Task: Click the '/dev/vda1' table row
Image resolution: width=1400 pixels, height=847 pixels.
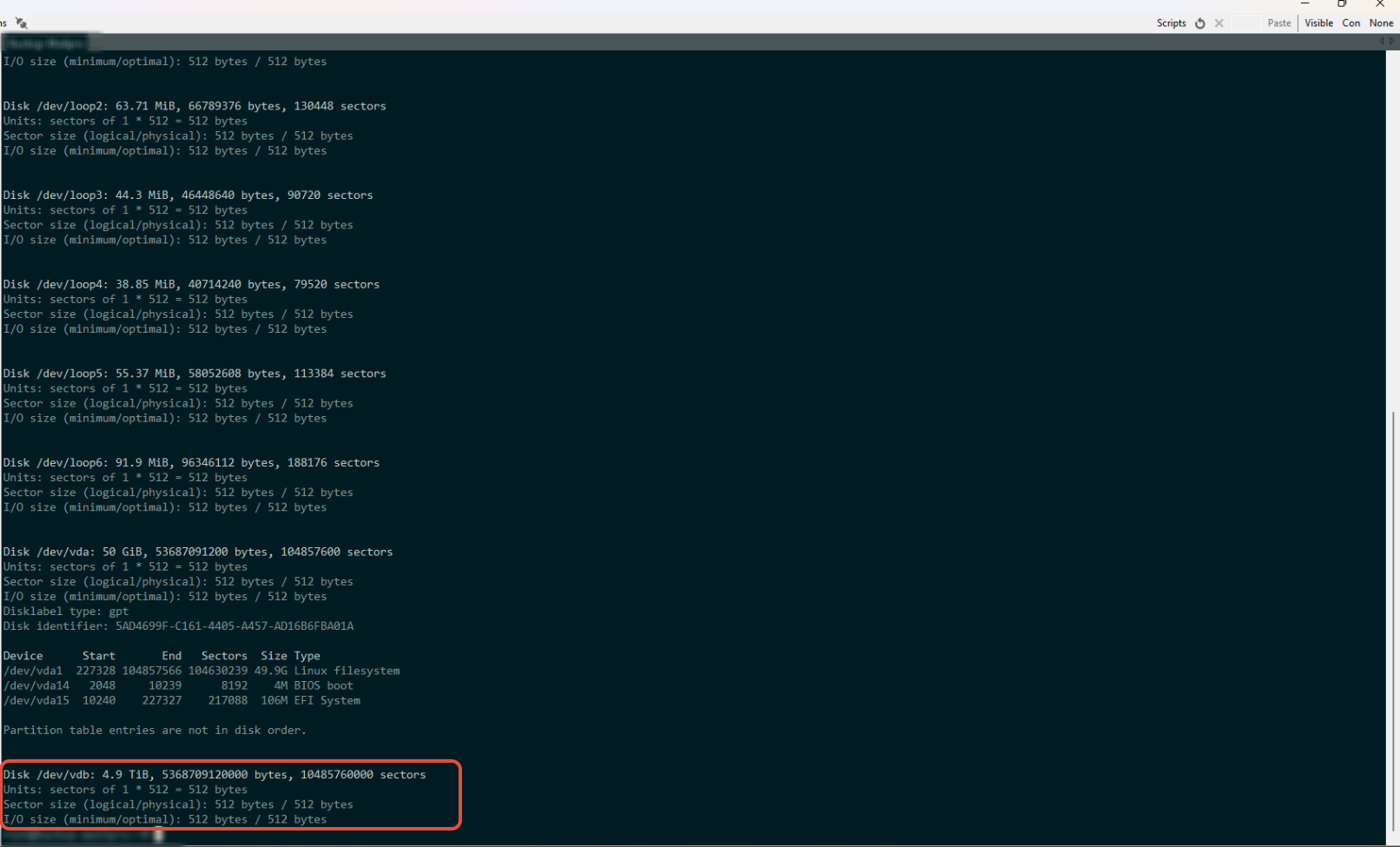Action: [201, 671]
